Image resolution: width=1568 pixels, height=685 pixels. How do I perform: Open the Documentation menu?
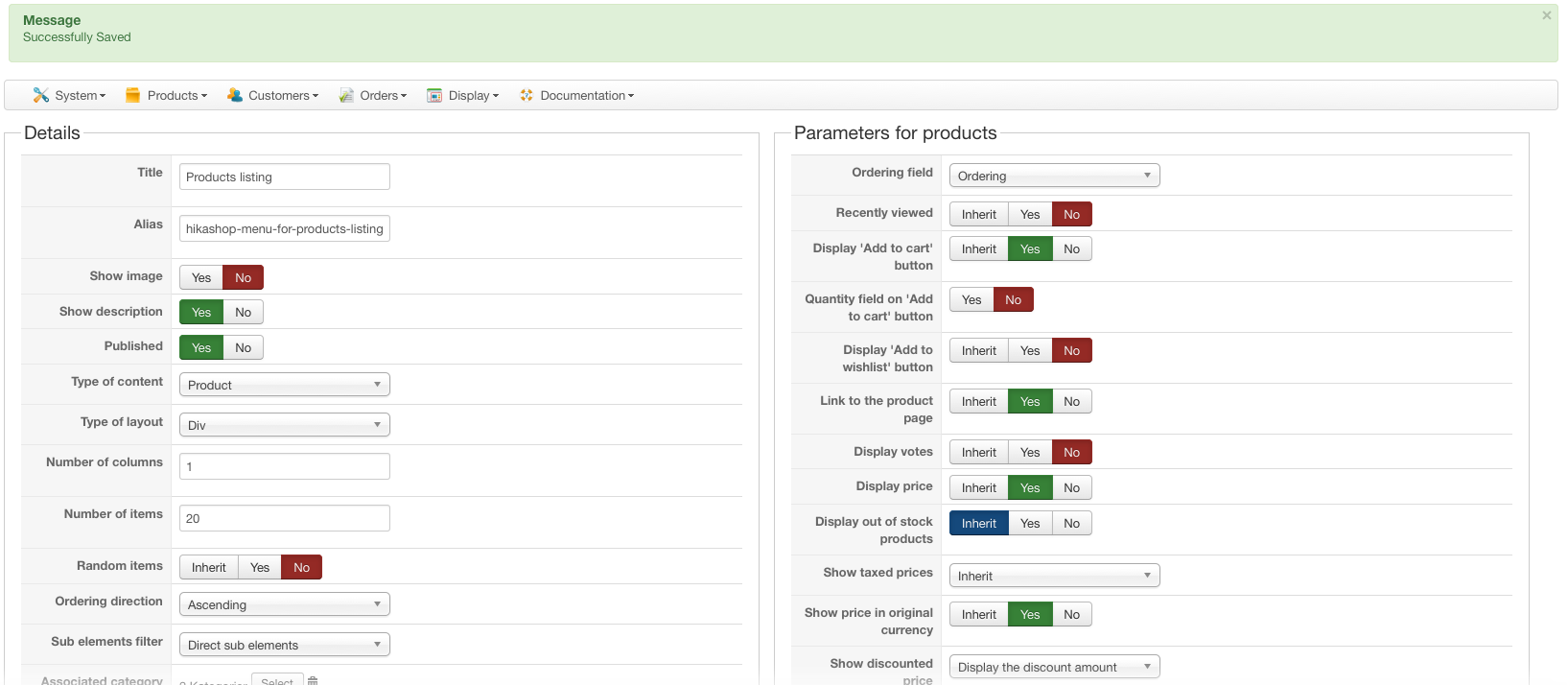point(577,95)
